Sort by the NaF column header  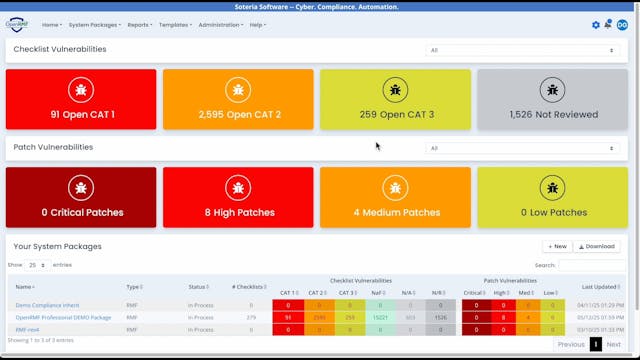tap(378, 293)
